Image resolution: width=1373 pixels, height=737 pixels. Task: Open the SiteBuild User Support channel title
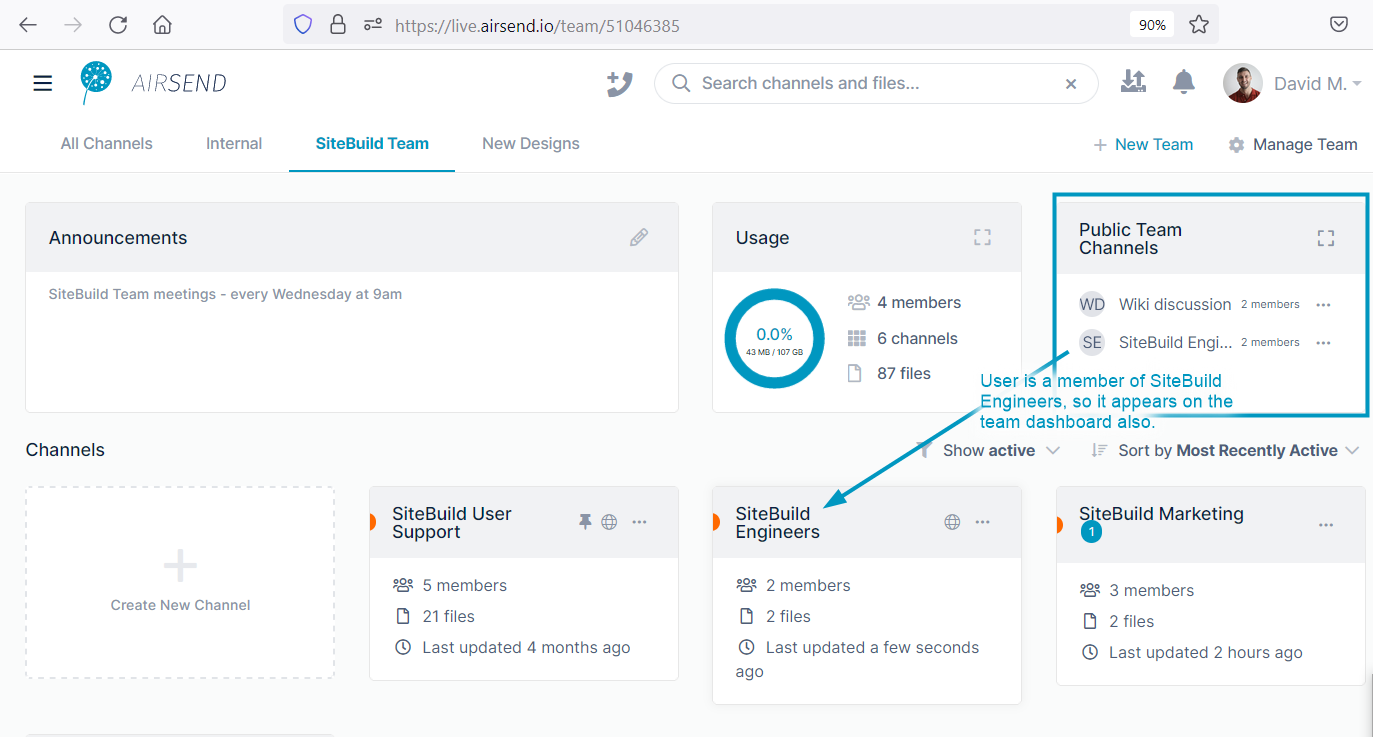coord(452,522)
